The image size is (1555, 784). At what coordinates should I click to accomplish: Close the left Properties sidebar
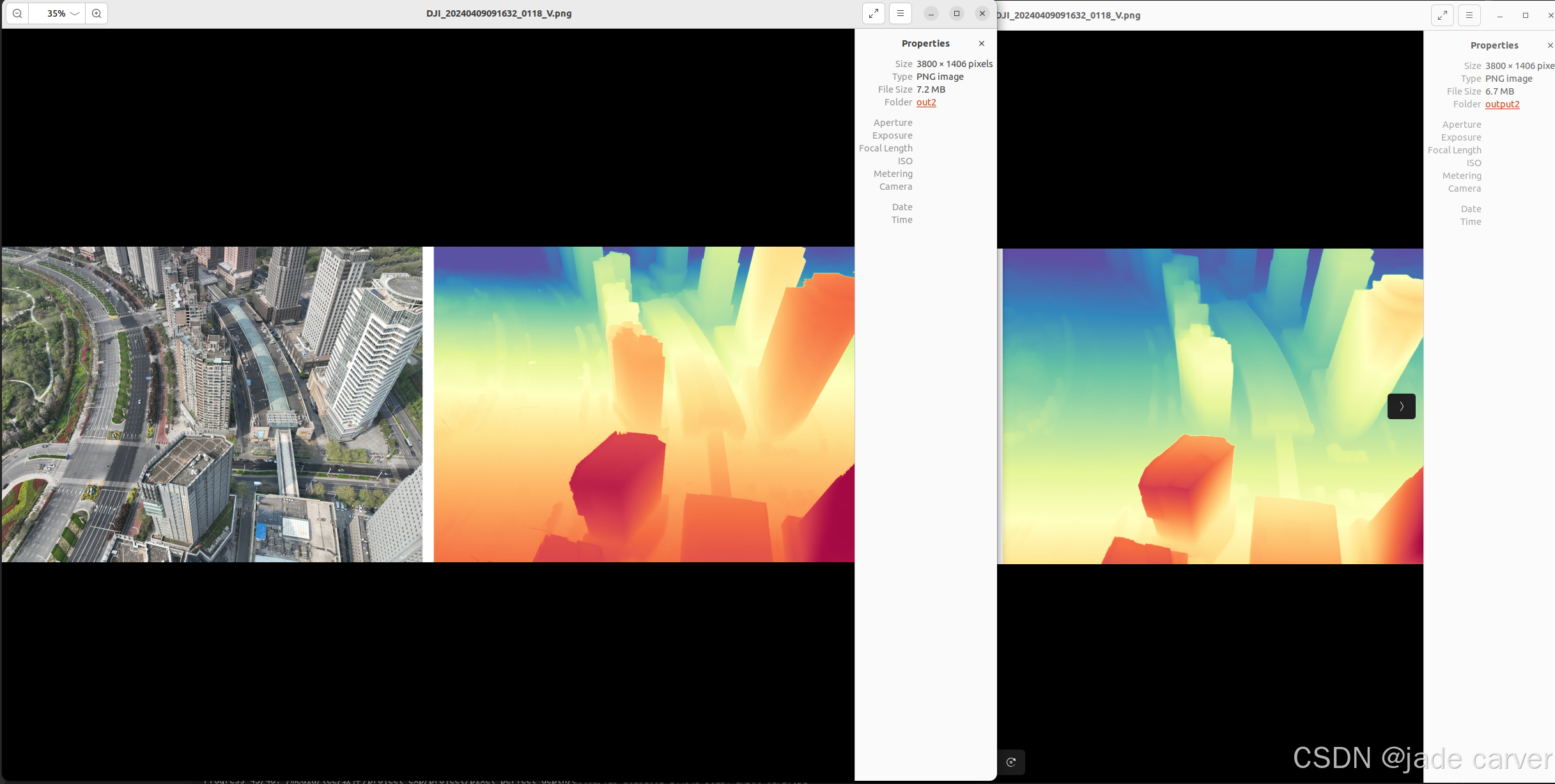pos(982,43)
